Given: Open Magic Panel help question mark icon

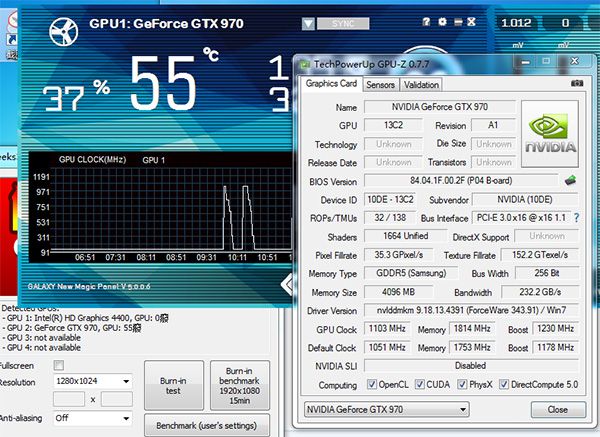Looking at the screenshot, I should [x=426, y=22].
